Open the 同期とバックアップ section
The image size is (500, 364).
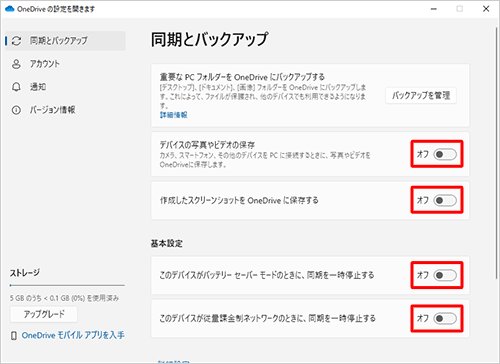(x=65, y=41)
